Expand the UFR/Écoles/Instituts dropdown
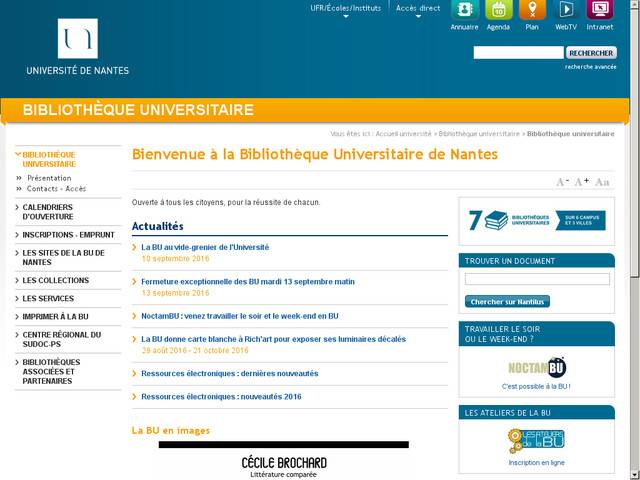Image resolution: width=640 pixels, height=480 pixels. [345, 11]
